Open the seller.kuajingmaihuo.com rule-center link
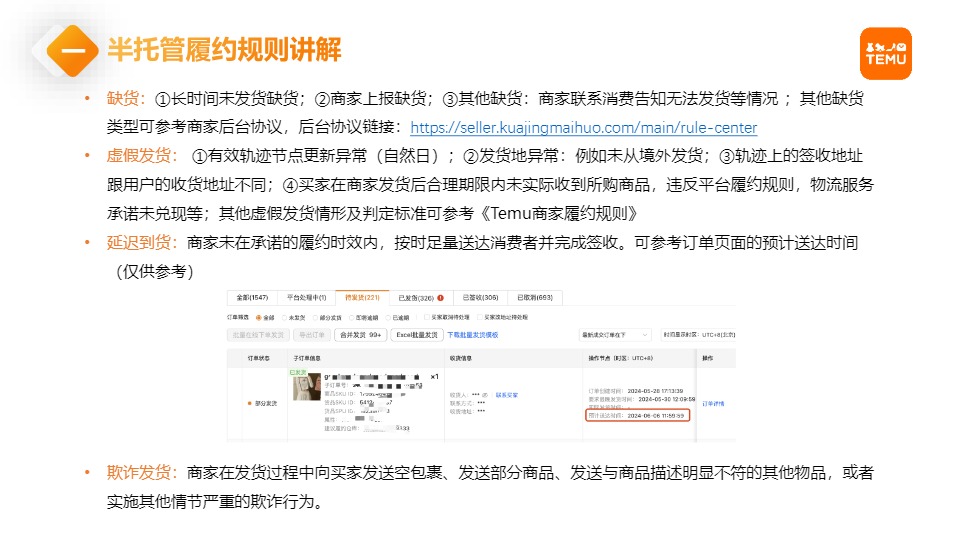The image size is (960, 540). 583,128
